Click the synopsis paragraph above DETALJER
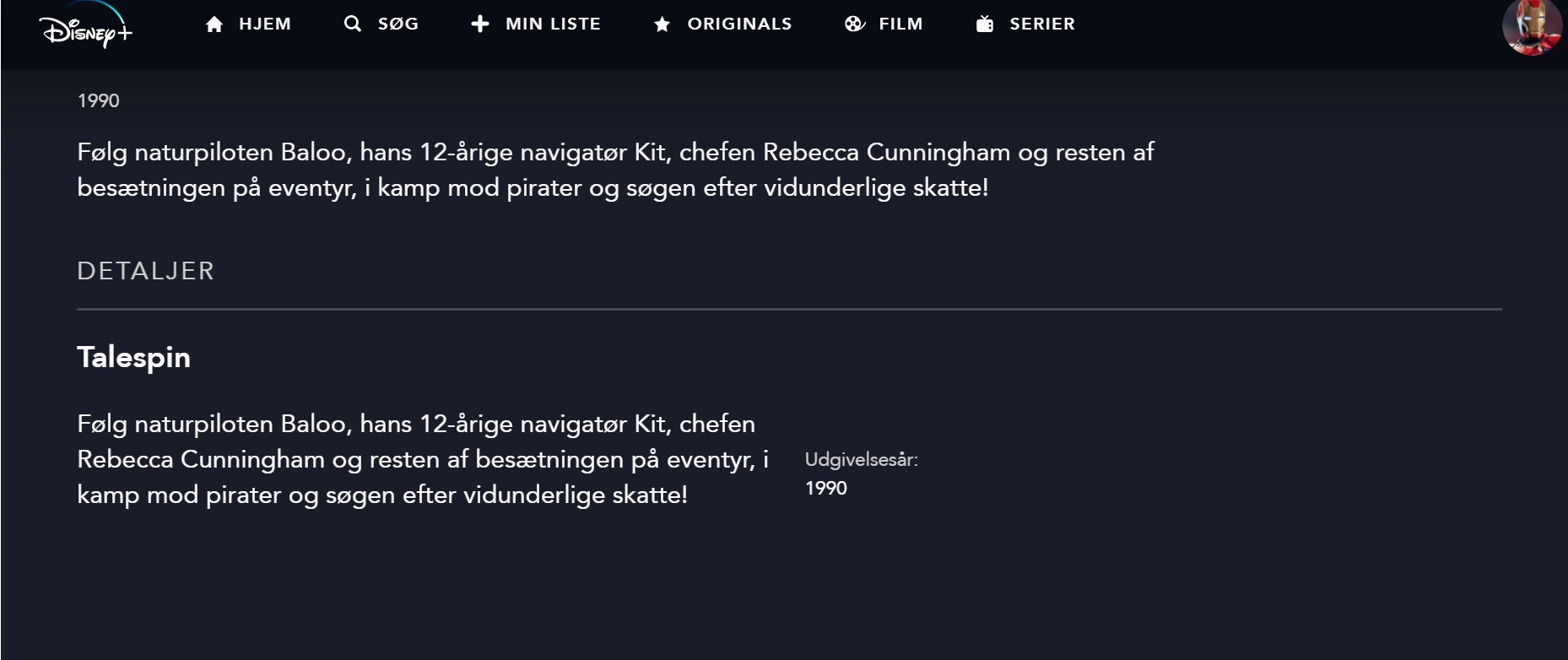The height and width of the screenshot is (660, 1568). pyautogui.click(x=615, y=170)
